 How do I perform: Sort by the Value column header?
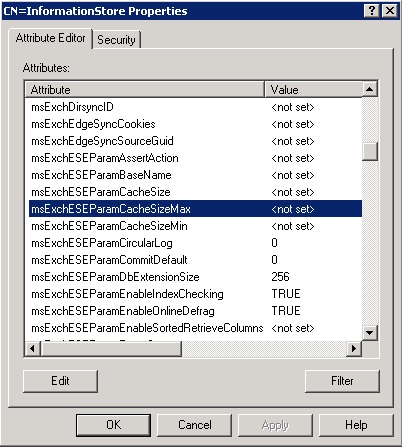coord(313,89)
